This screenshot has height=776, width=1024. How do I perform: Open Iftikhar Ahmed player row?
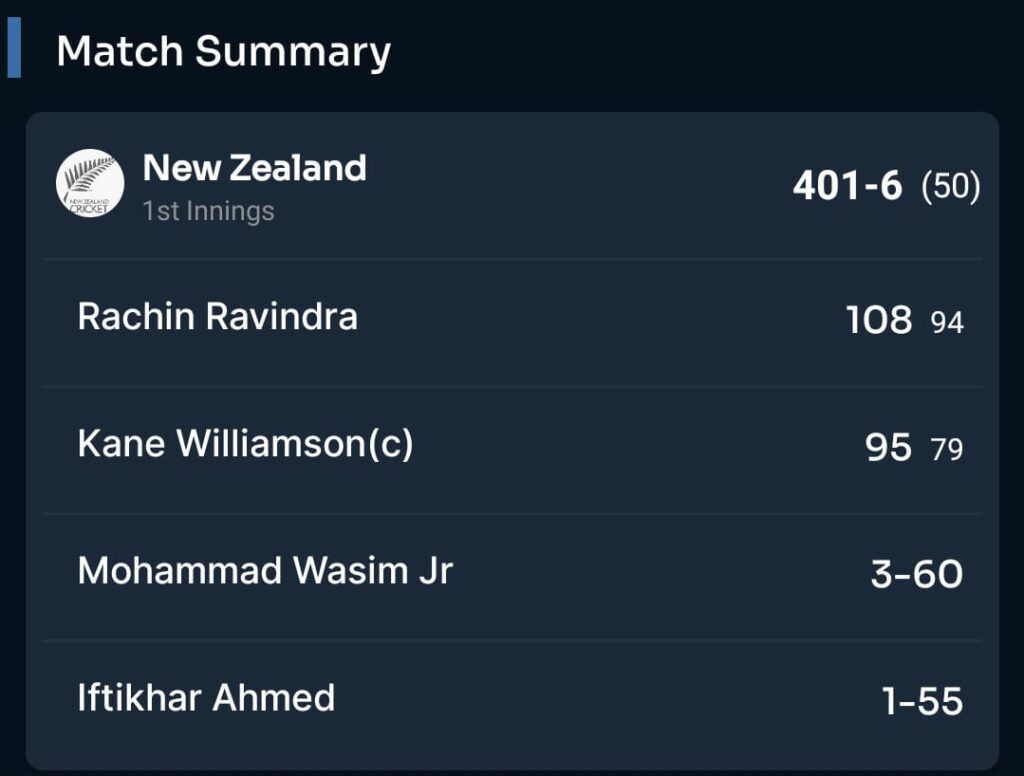tap(513, 703)
